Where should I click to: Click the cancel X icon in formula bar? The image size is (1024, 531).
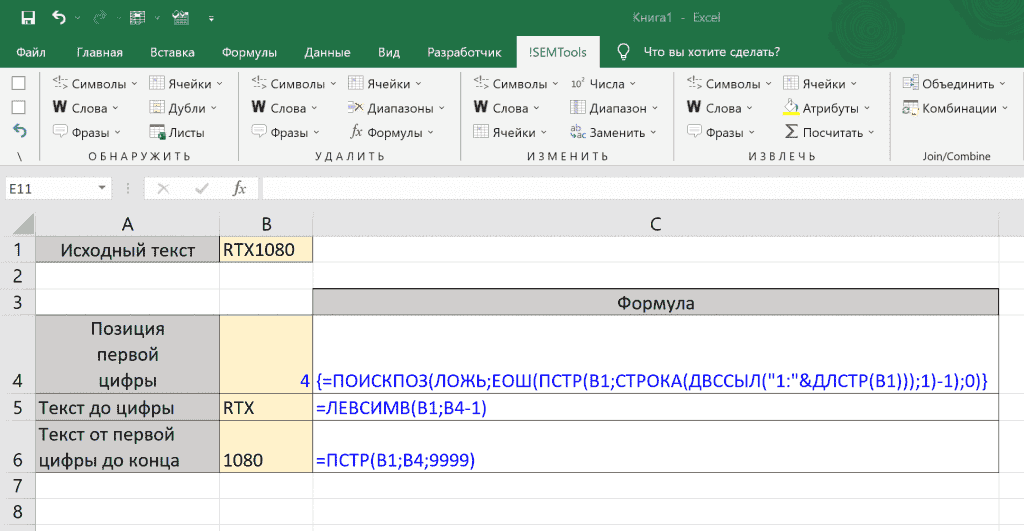[x=163, y=188]
